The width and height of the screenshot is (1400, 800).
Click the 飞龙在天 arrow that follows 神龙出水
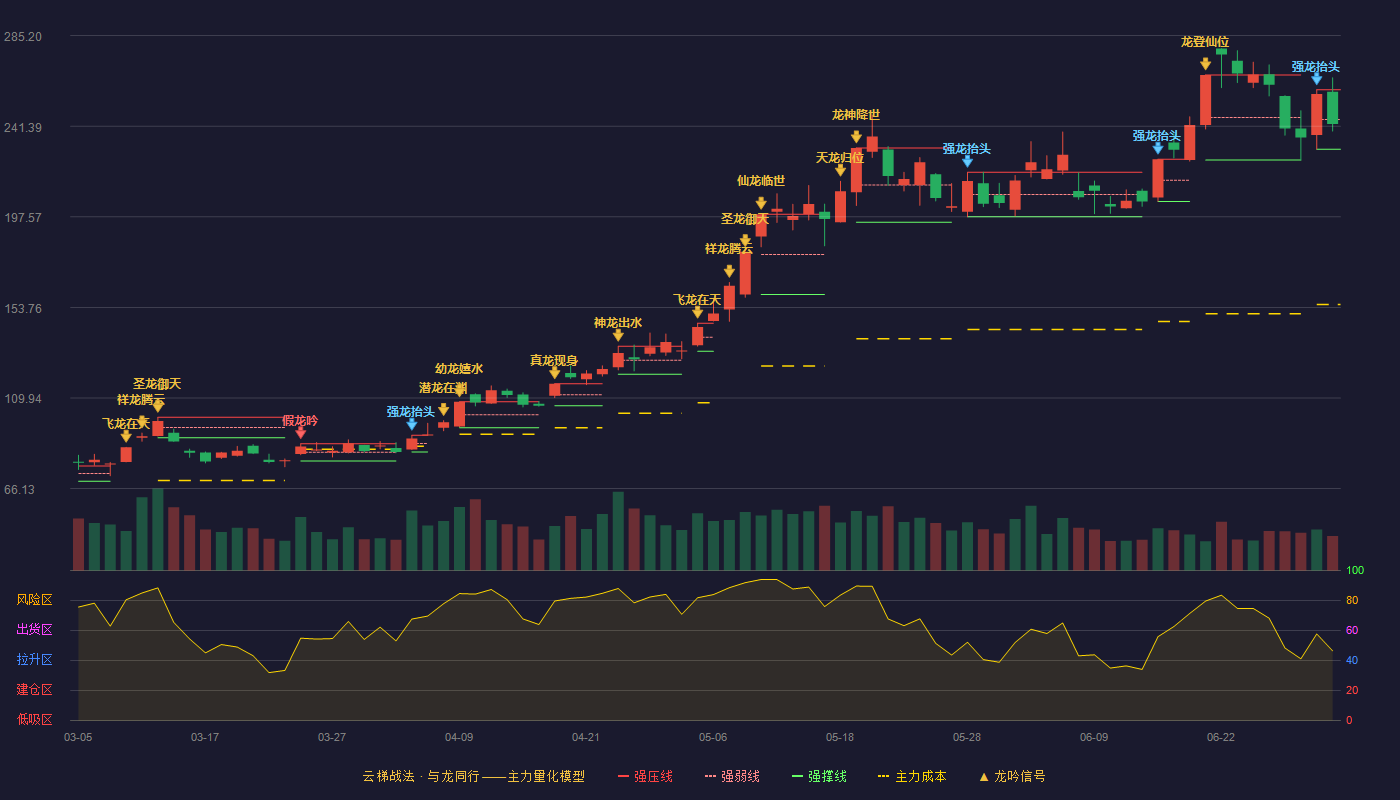(697, 312)
